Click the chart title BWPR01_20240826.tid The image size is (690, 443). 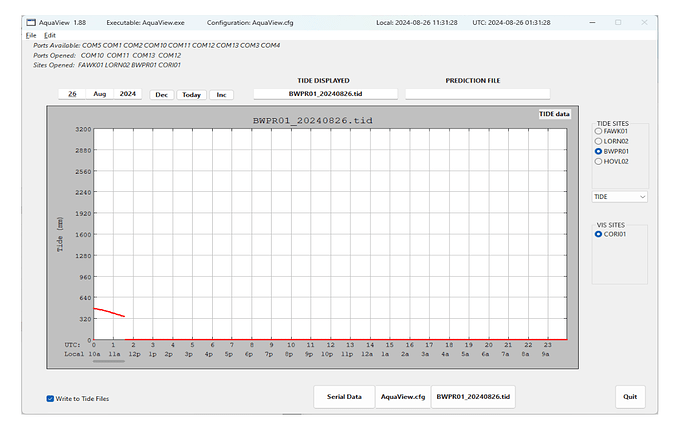pos(312,121)
